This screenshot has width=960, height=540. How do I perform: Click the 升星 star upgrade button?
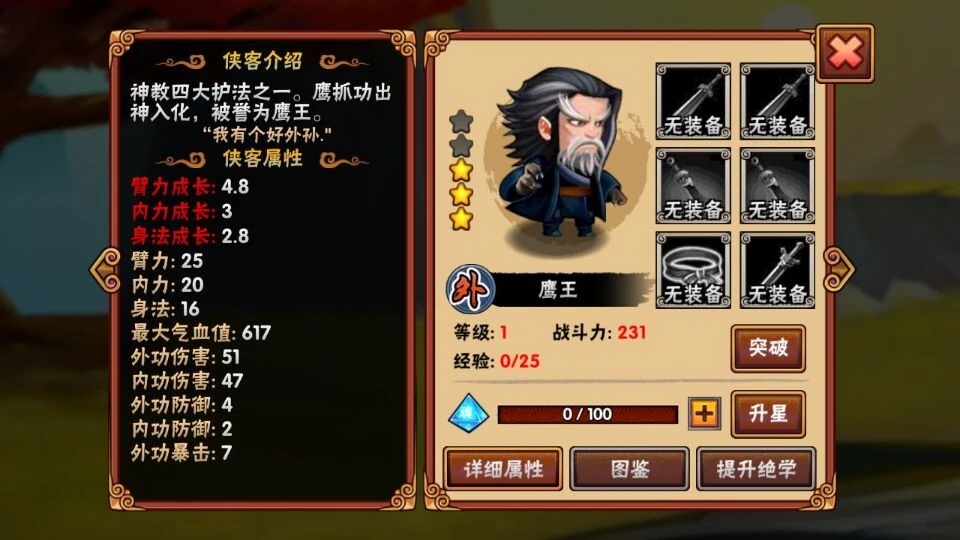point(768,414)
